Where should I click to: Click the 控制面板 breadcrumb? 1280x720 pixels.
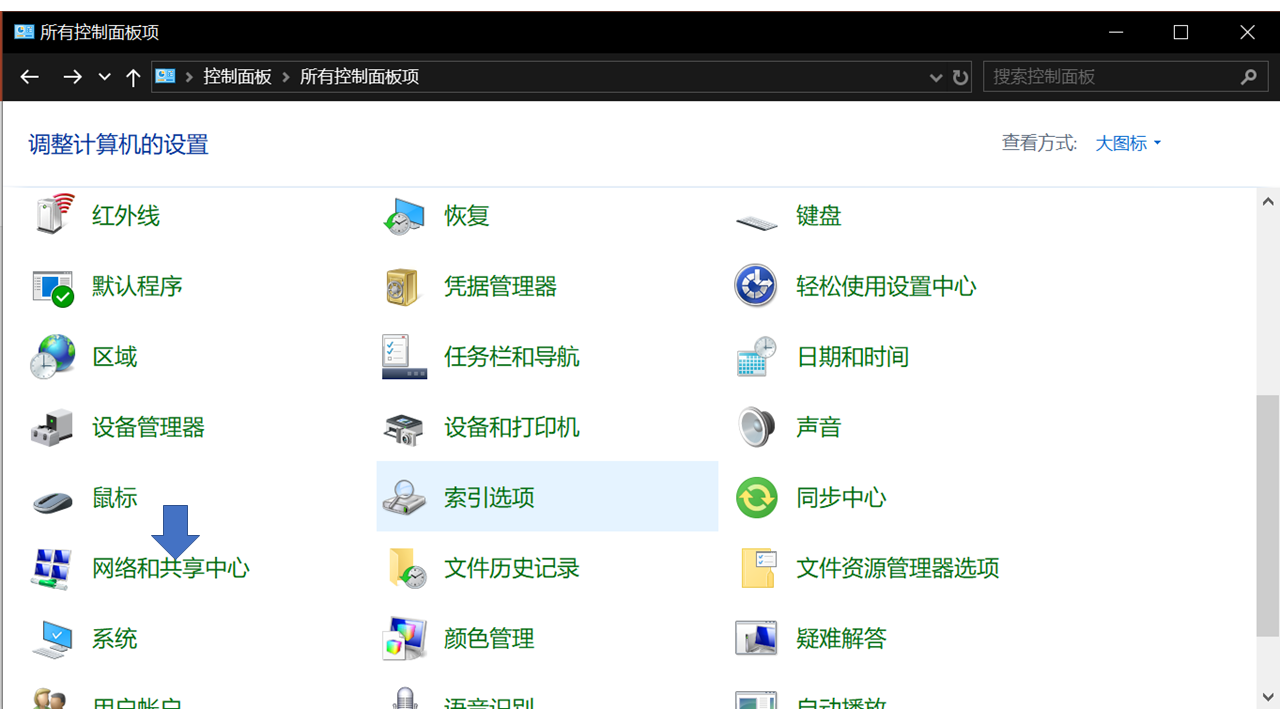(x=238, y=77)
